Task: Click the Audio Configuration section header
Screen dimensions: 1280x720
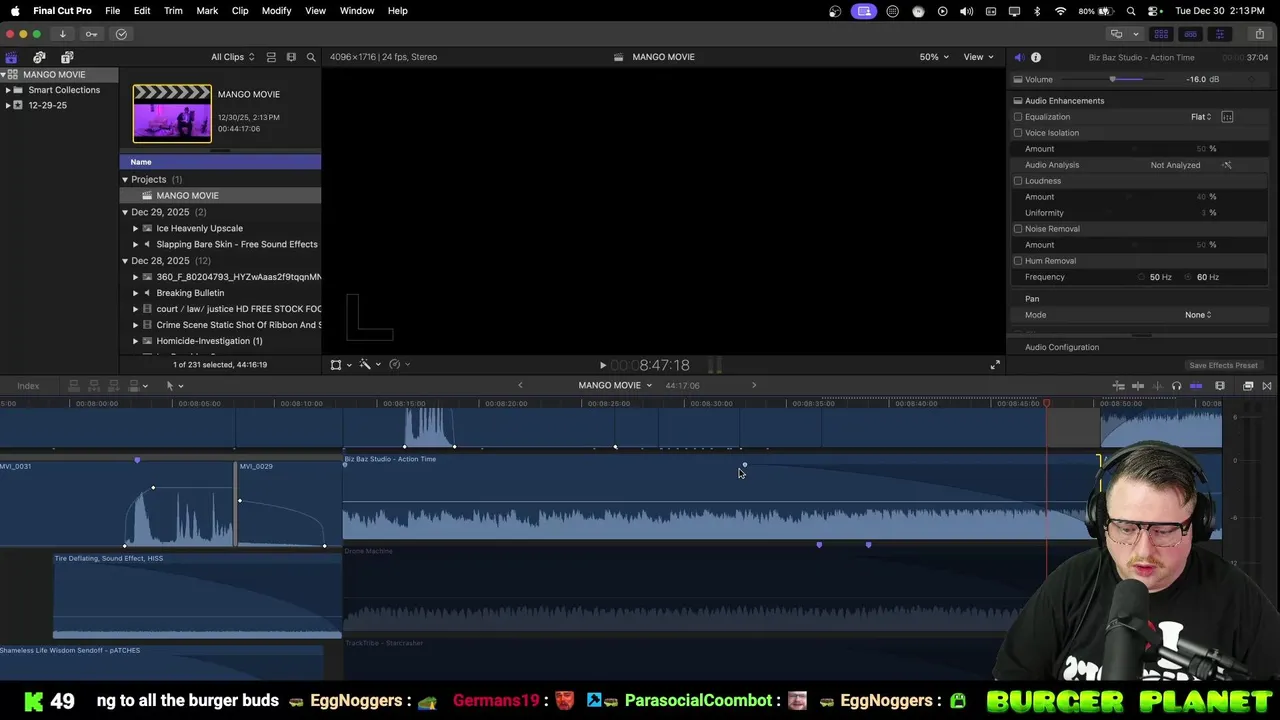Action: [x=1062, y=347]
